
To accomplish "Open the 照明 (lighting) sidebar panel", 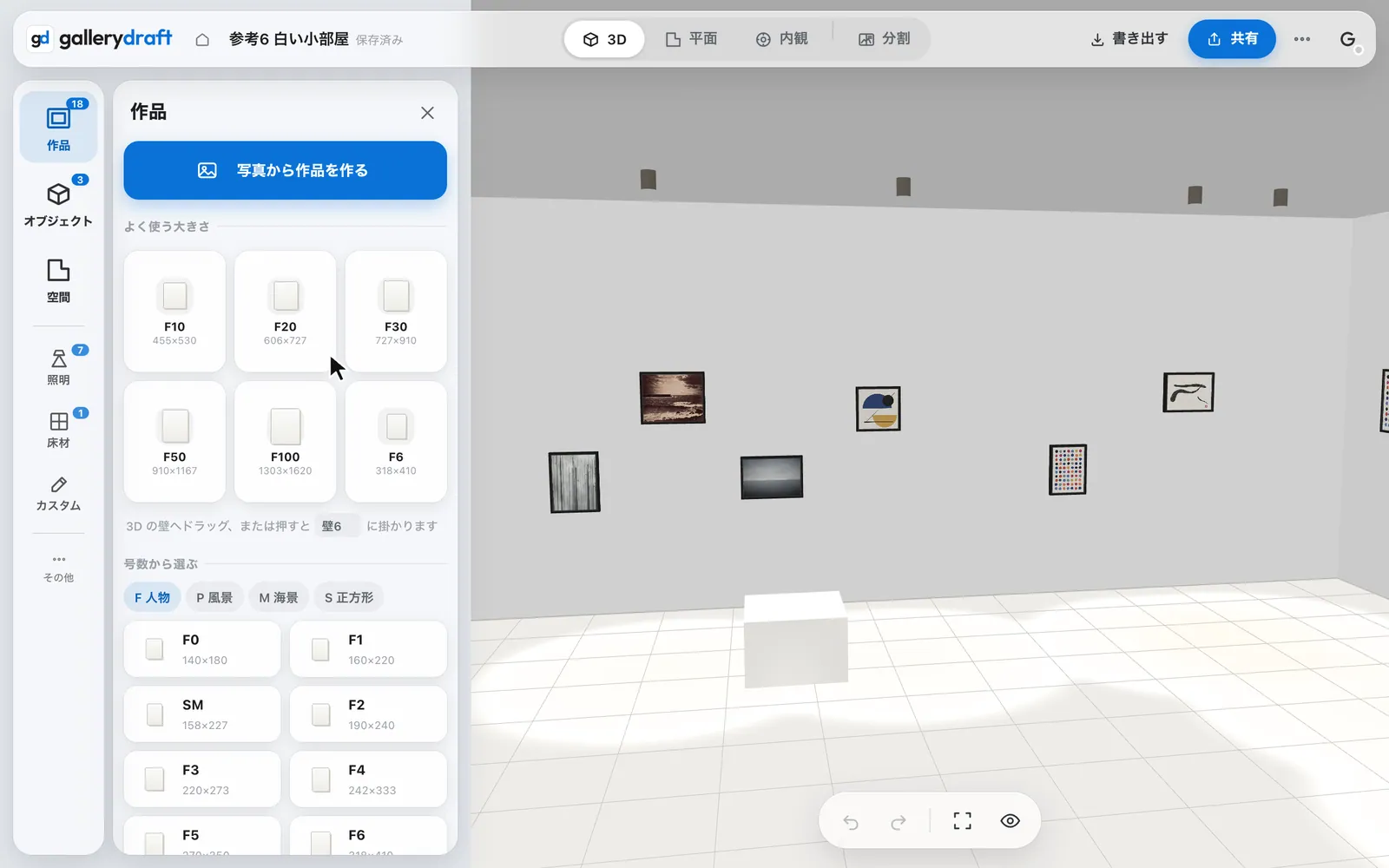I will point(58,365).
